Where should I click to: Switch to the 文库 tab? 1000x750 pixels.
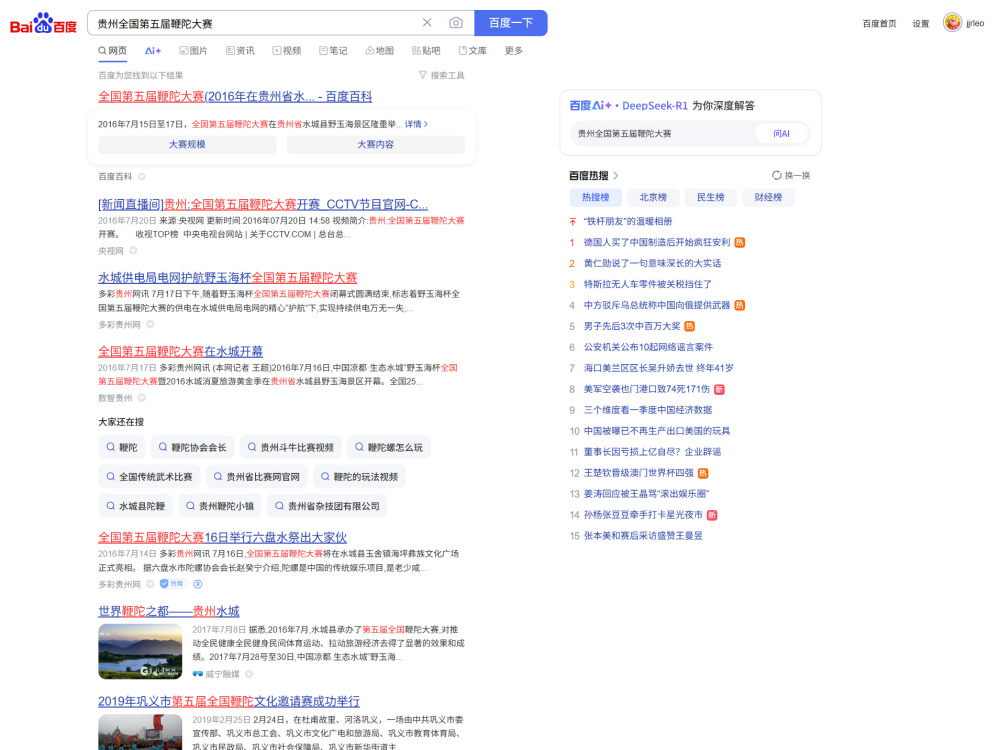(473, 50)
